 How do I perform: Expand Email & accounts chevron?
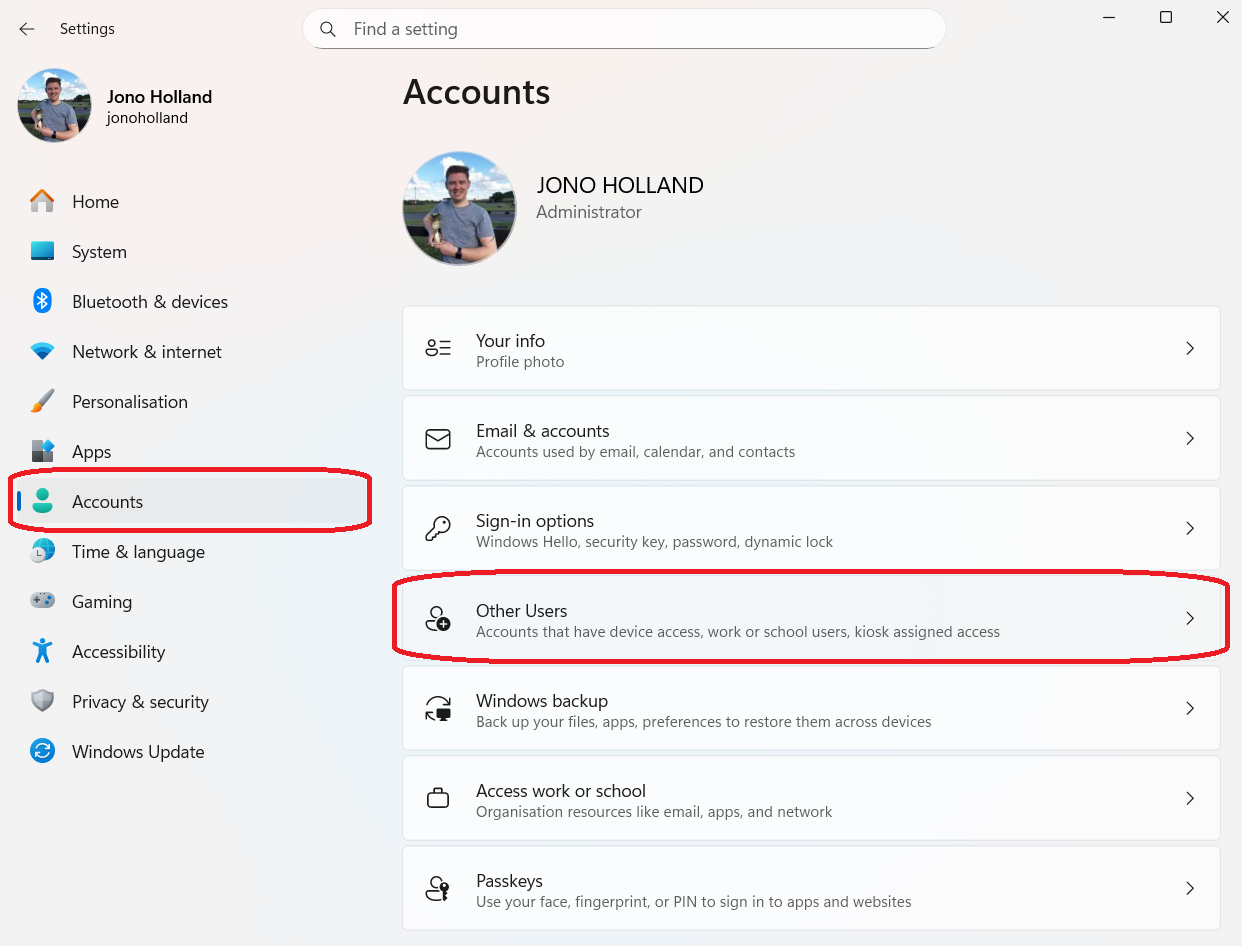coord(1190,438)
